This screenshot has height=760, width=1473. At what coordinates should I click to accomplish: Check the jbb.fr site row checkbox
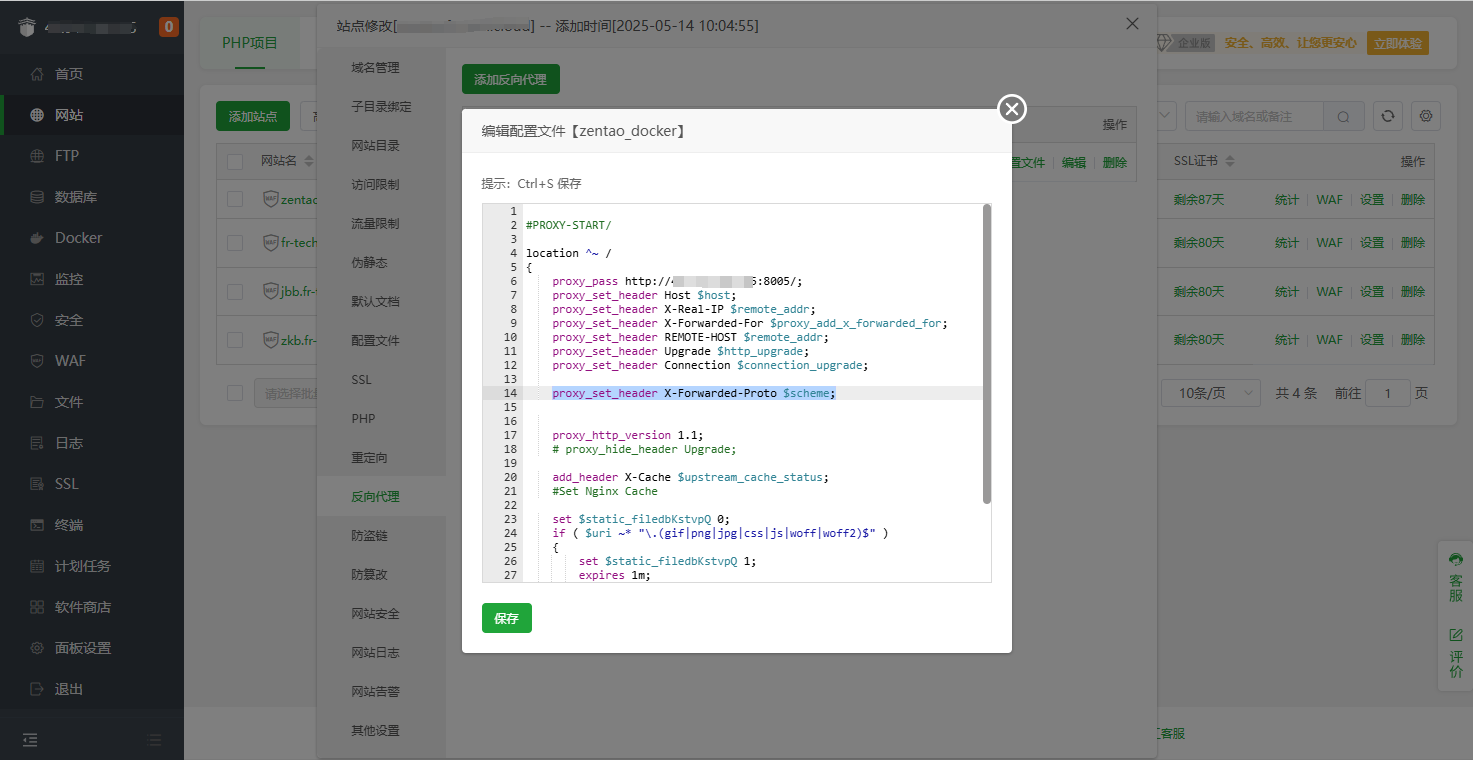tap(235, 292)
